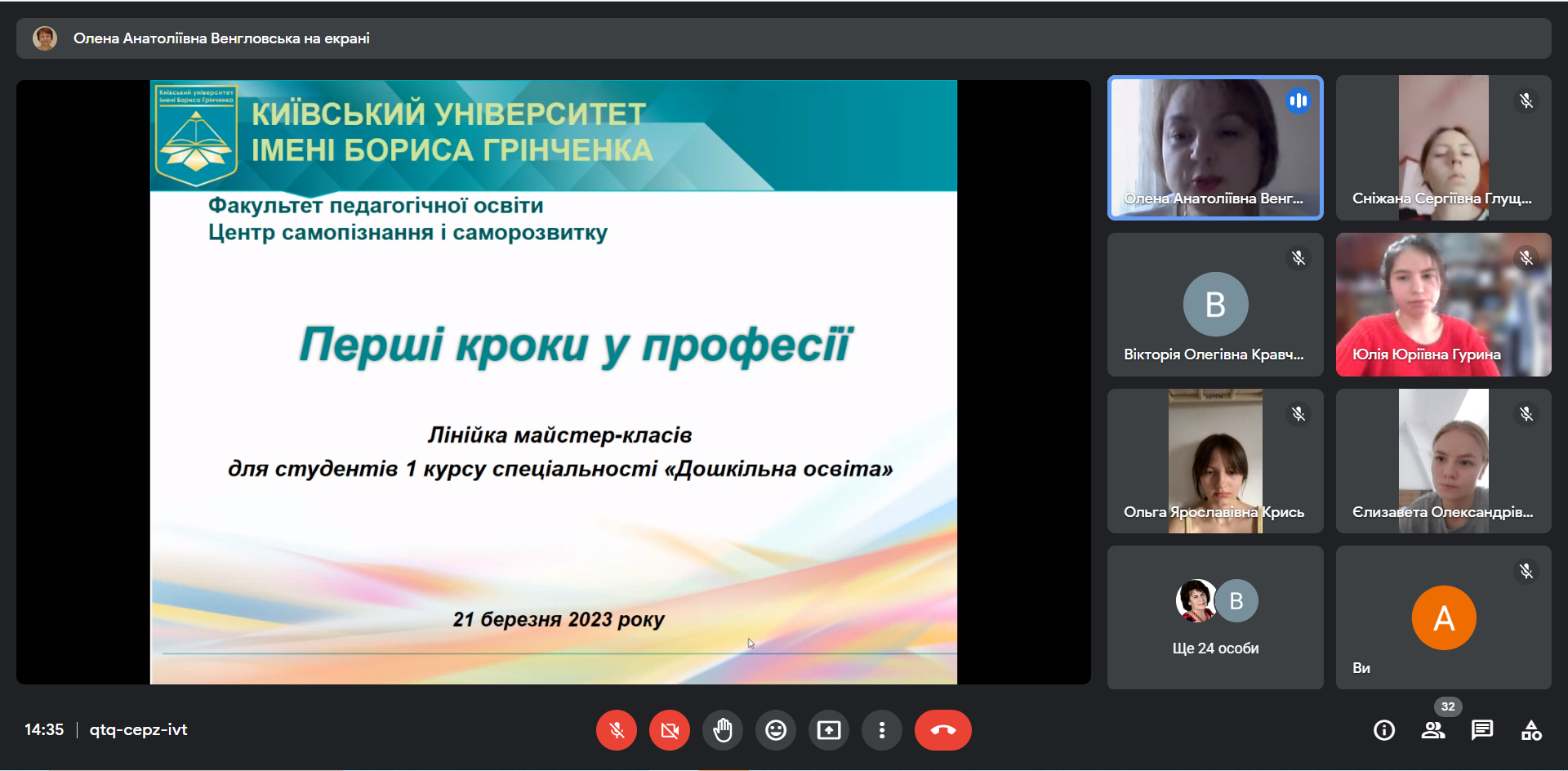Open the emoji reactions picker

pyautogui.click(x=776, y=730)
